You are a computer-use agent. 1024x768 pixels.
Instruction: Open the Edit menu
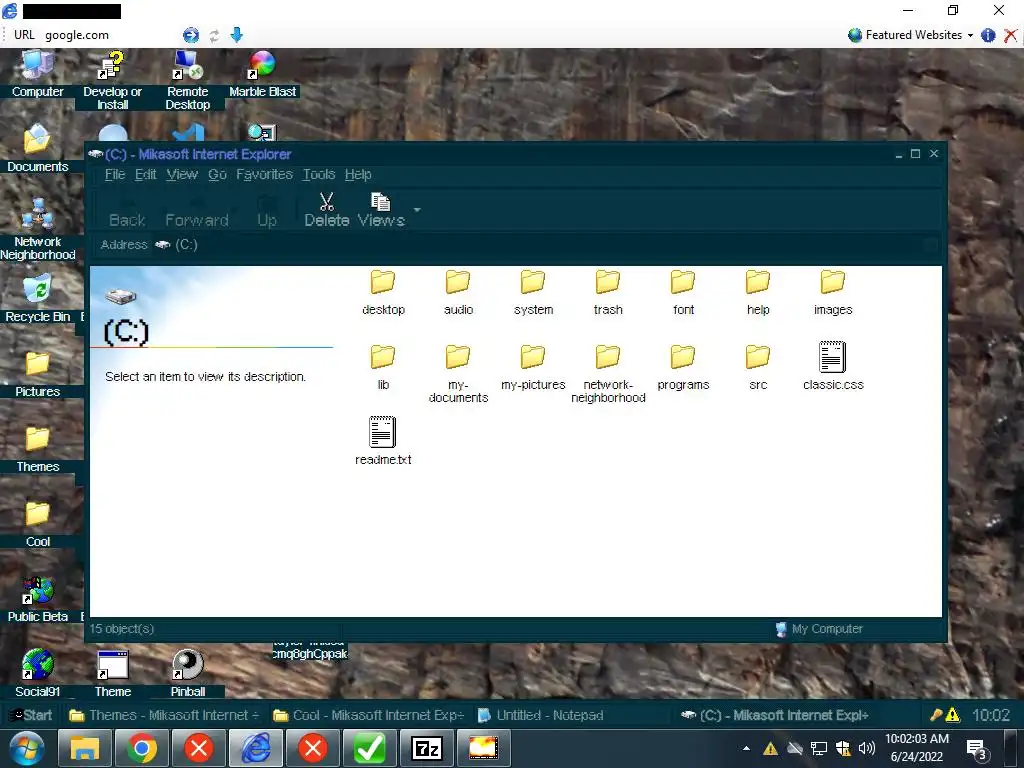click(x=146, y=174)
